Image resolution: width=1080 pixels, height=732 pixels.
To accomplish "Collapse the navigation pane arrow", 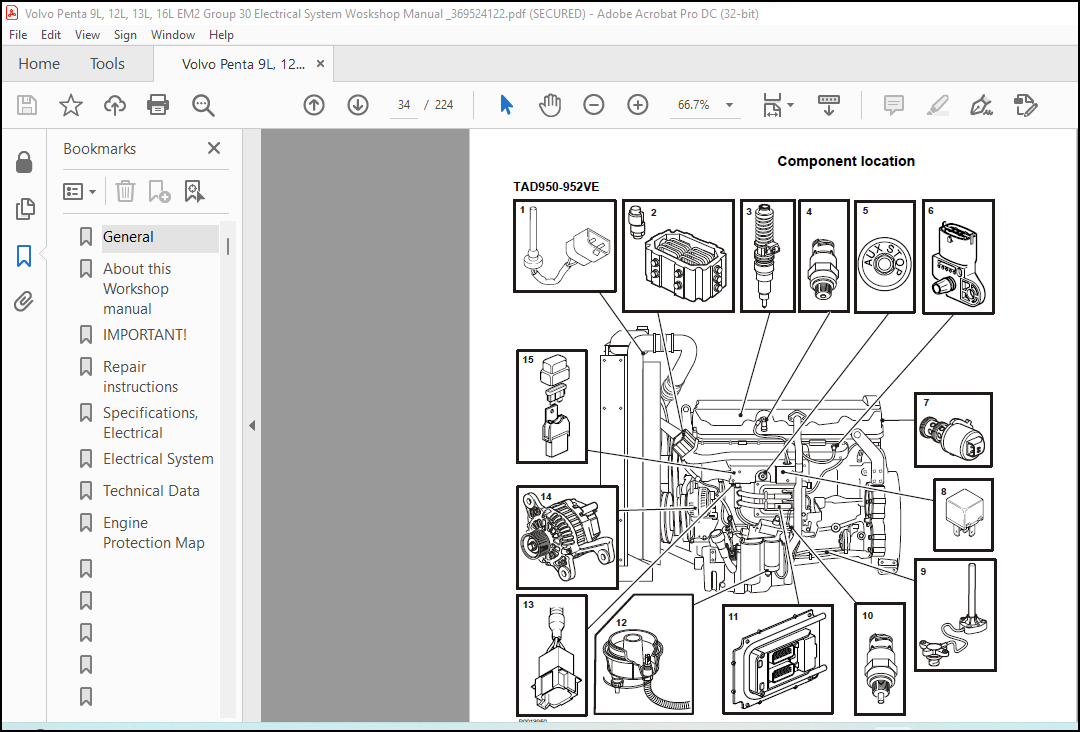I will click(x=252, y=426).
